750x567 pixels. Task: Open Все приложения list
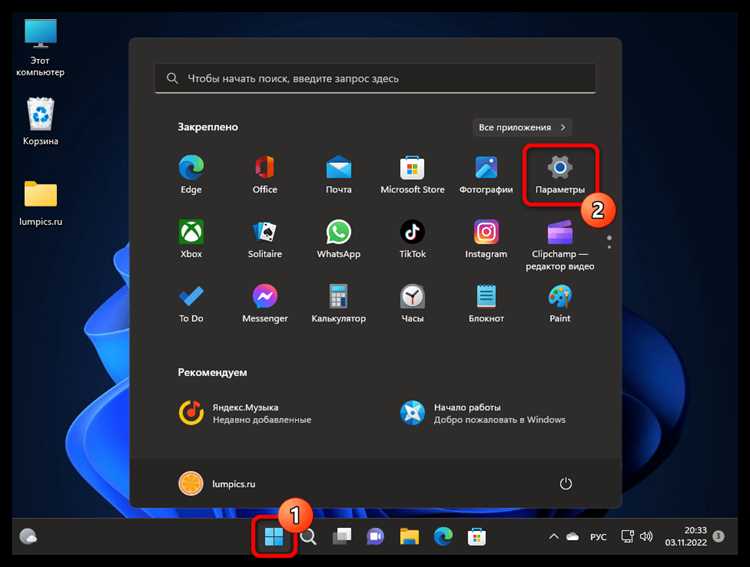522,127
